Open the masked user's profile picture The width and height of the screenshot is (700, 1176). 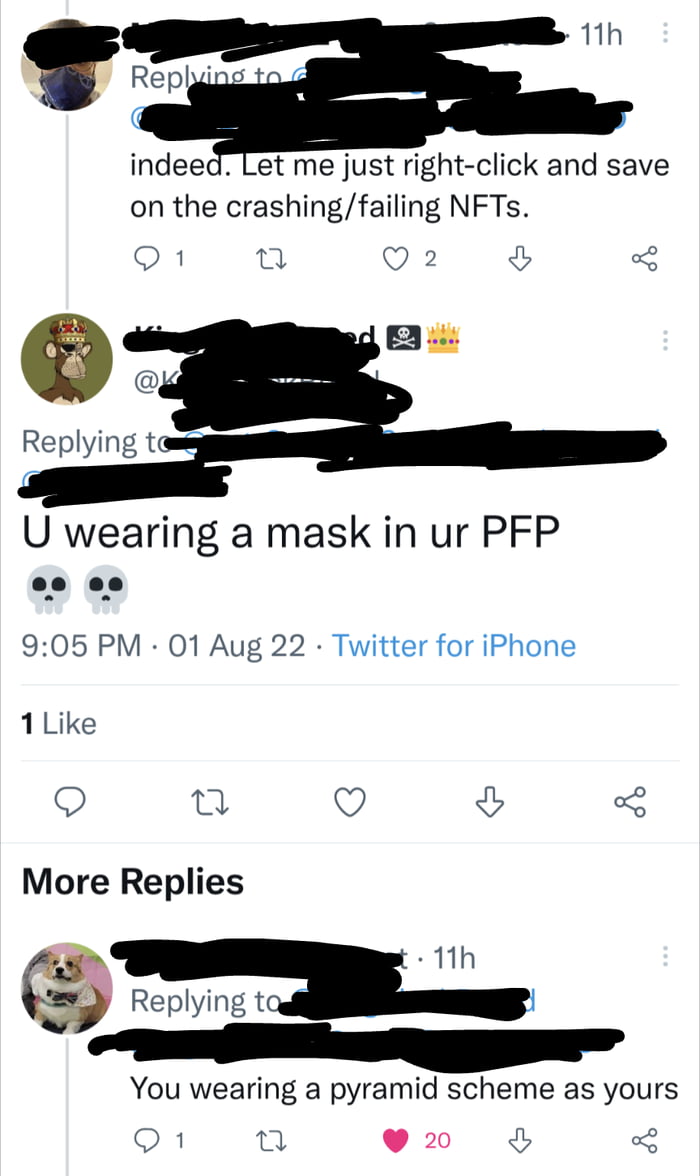[67, 67]
